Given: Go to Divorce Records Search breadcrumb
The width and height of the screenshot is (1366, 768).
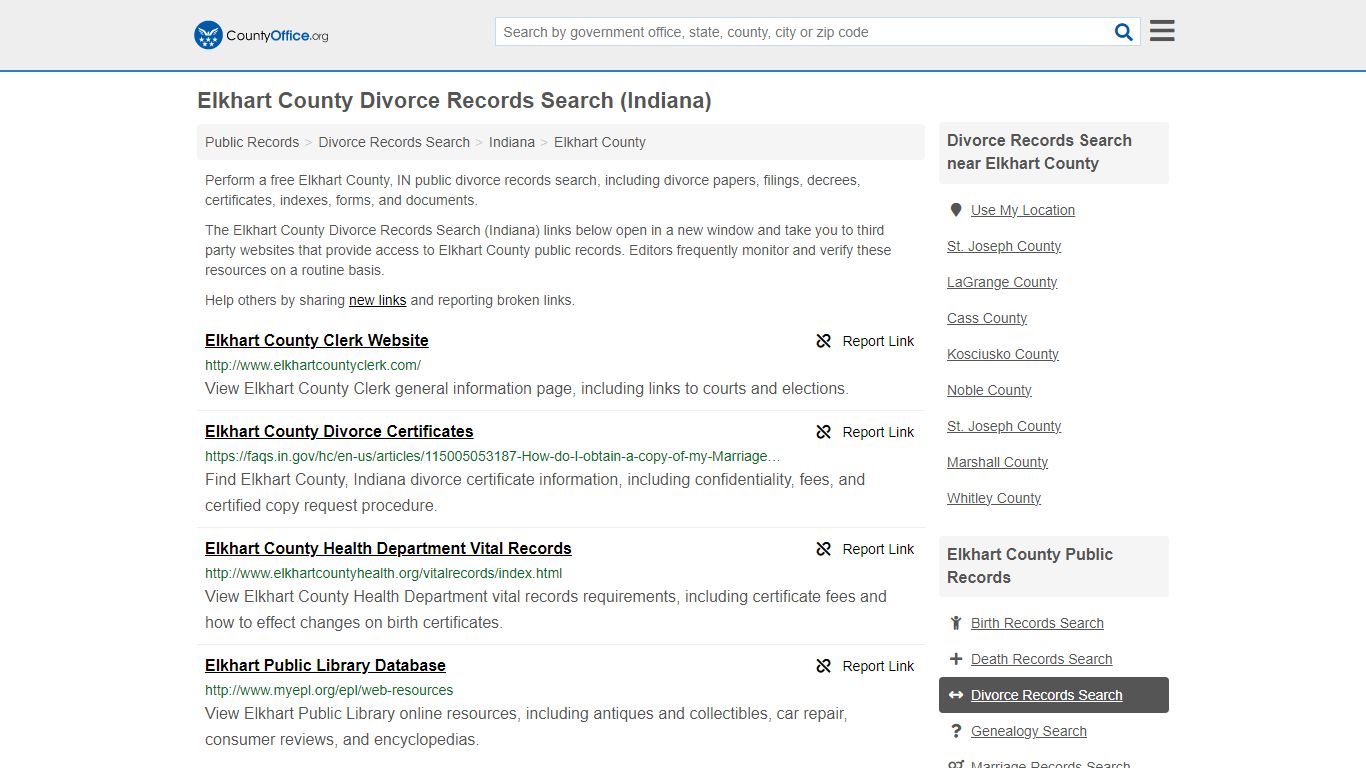Looking at the screenshot, I should pyautogui.click(x=394, y=142).
